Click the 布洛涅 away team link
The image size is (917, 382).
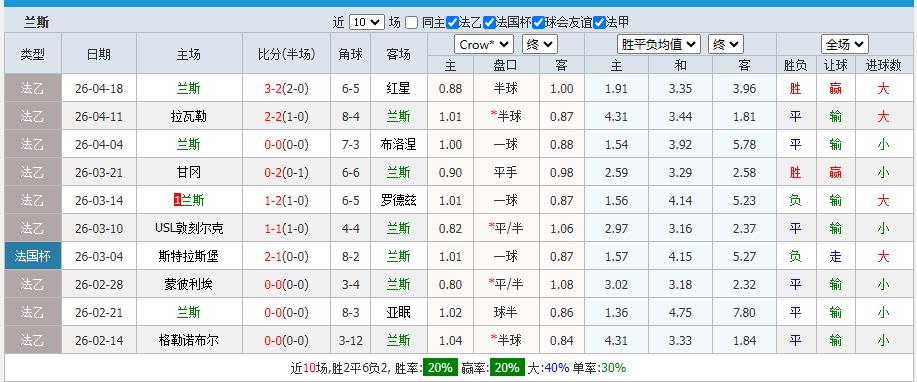(398, 144)
